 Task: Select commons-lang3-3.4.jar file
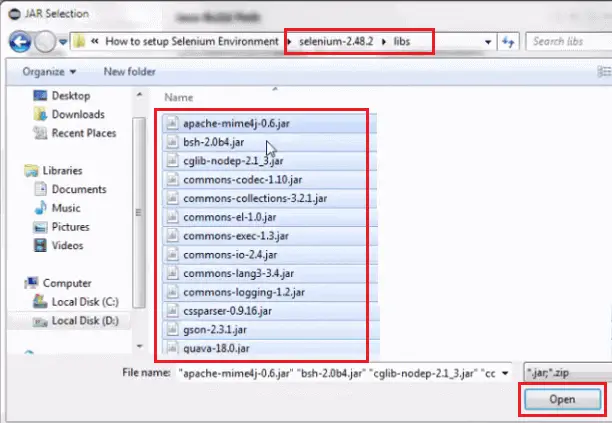pos(269,273)
